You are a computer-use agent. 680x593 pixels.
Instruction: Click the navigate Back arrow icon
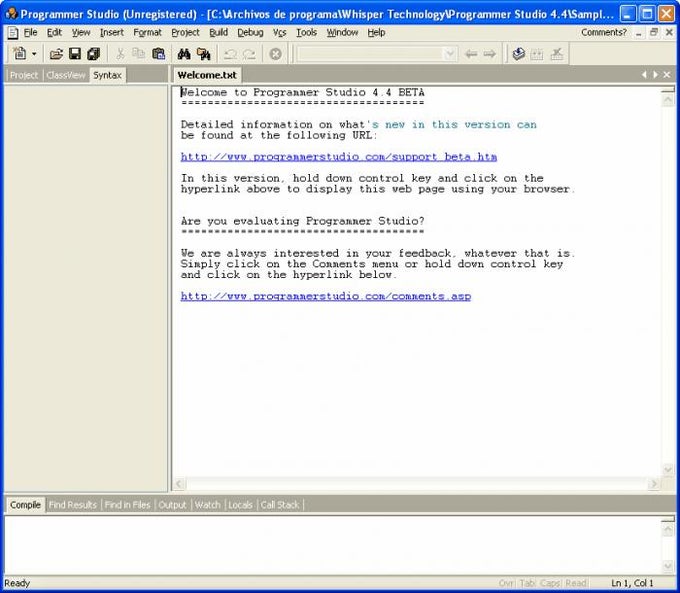[471, 54]
